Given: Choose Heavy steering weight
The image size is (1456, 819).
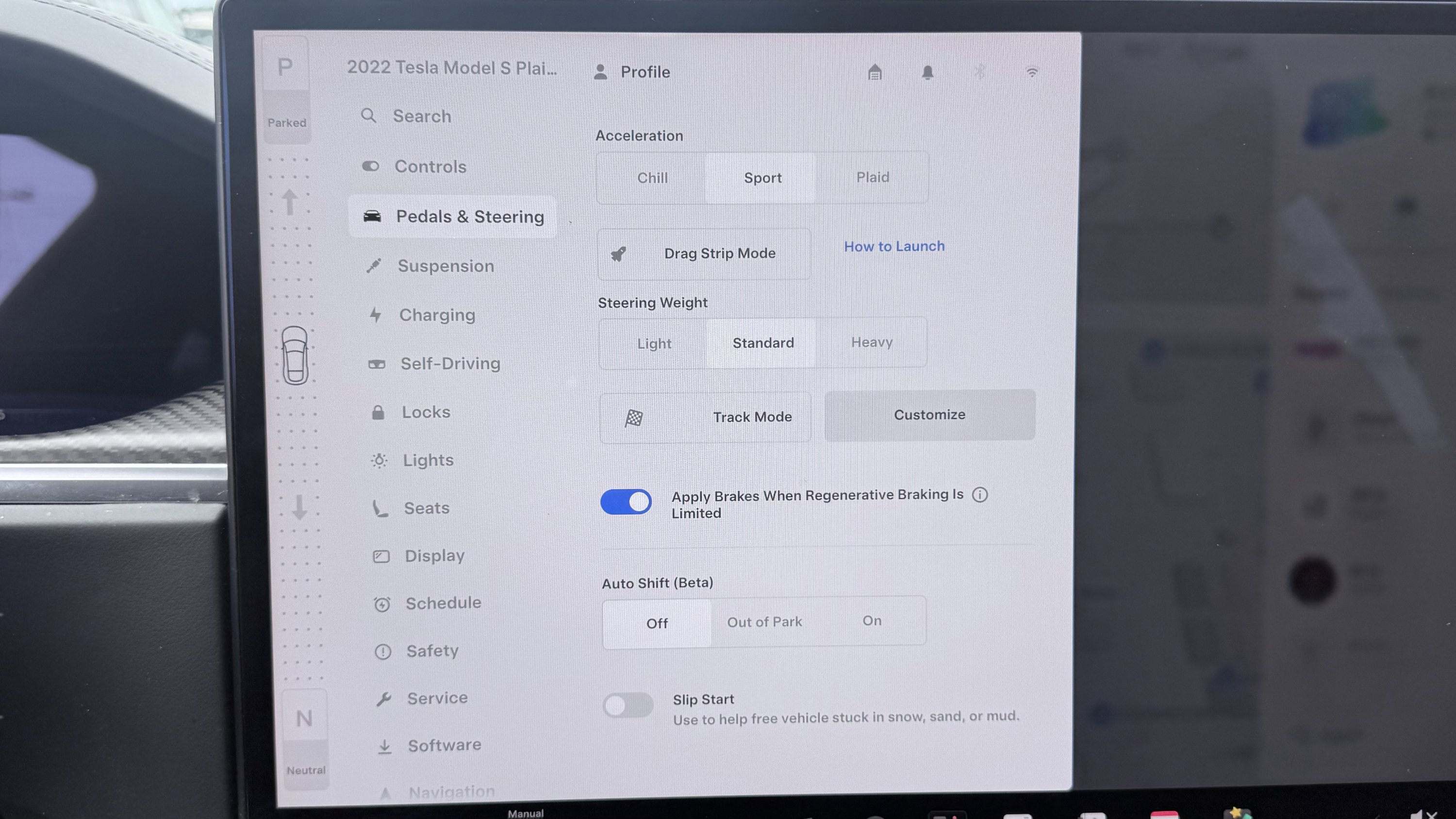Looking at the screenshot, I should [872, 343].
